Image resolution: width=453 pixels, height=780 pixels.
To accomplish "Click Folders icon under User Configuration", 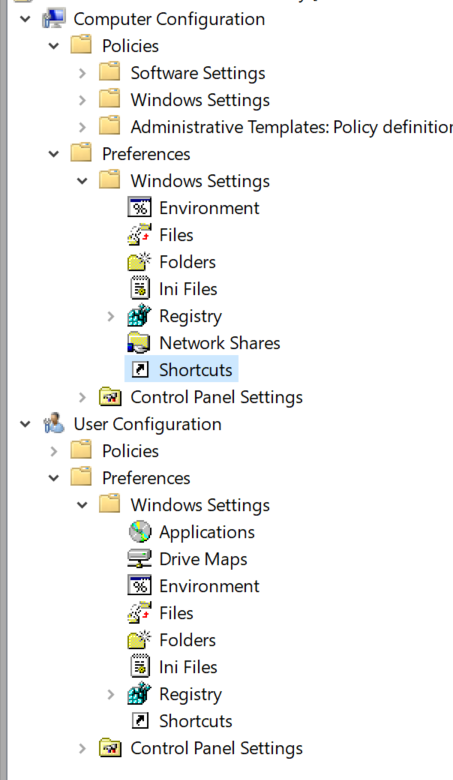I will [x=139, y=640].
